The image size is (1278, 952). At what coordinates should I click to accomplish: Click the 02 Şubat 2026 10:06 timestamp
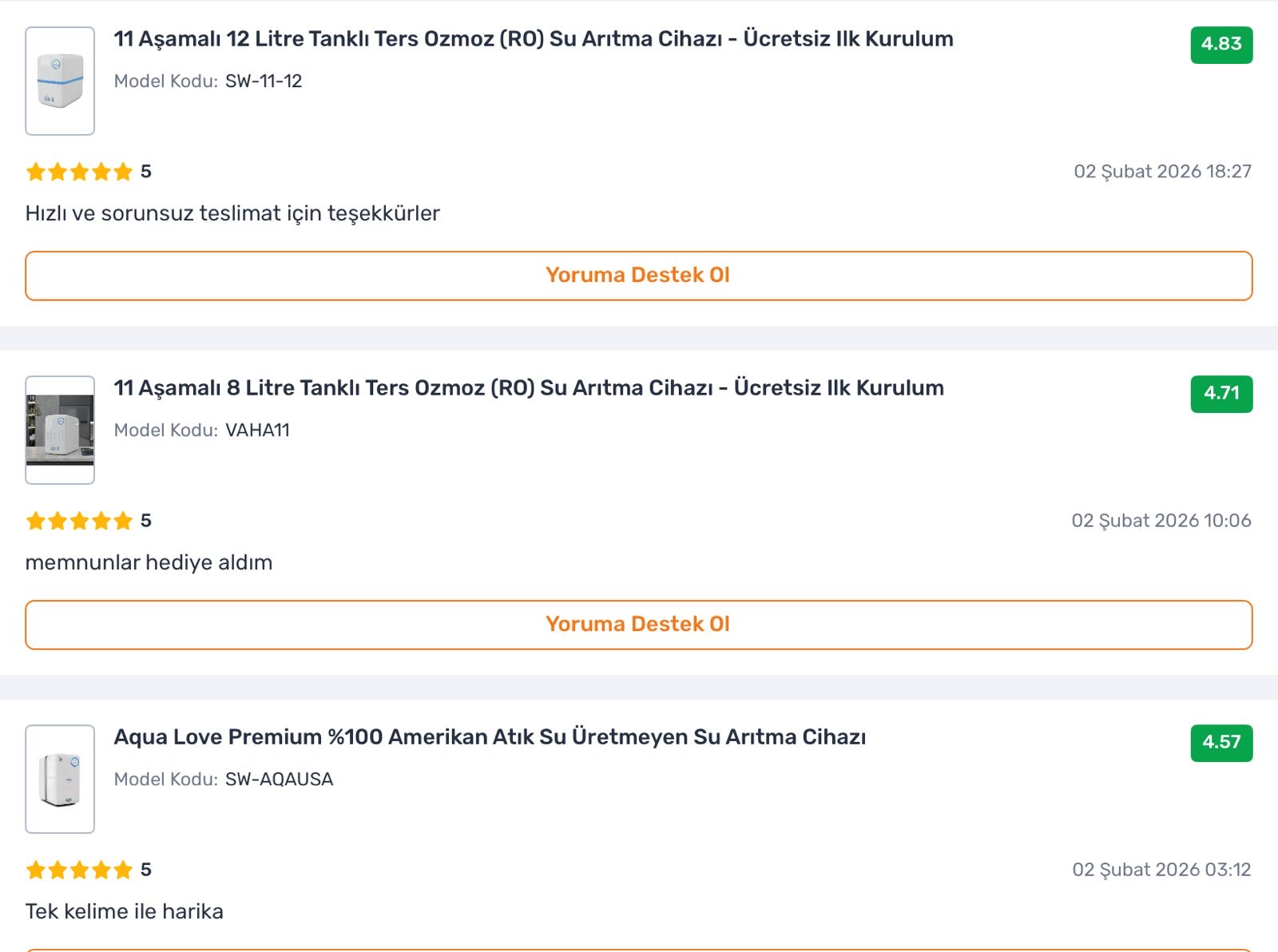[x=1161, y=521]
